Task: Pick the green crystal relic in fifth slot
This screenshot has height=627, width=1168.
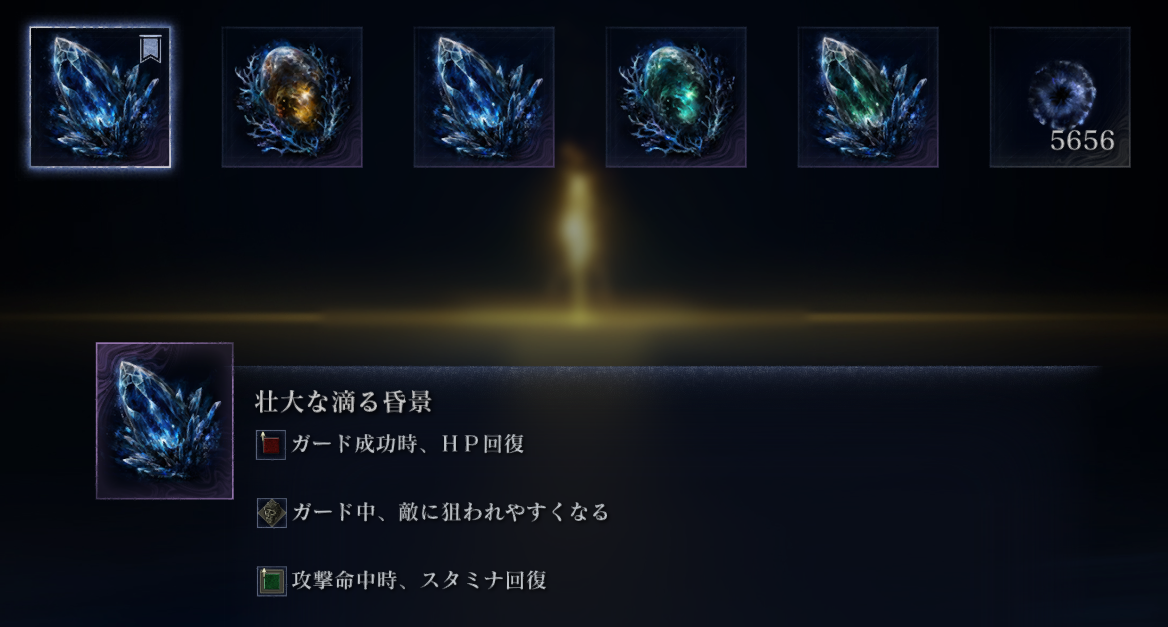Action: click(x=869, y=98)
